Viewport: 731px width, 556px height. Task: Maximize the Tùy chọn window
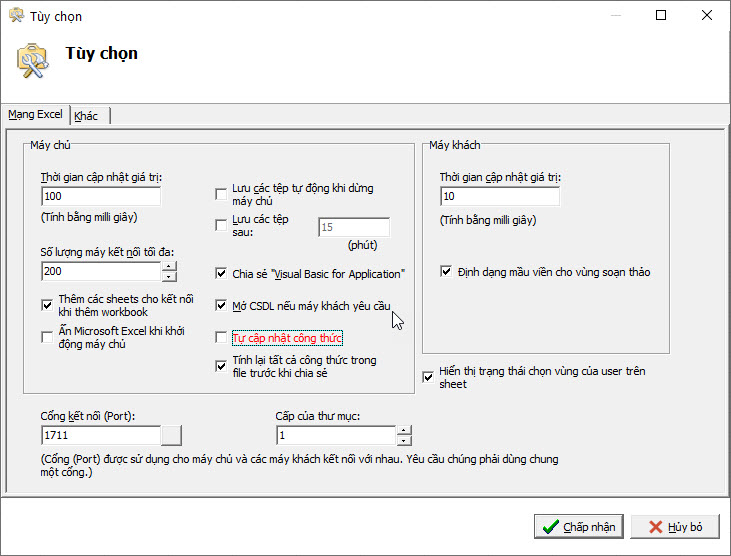click(661, 15)
